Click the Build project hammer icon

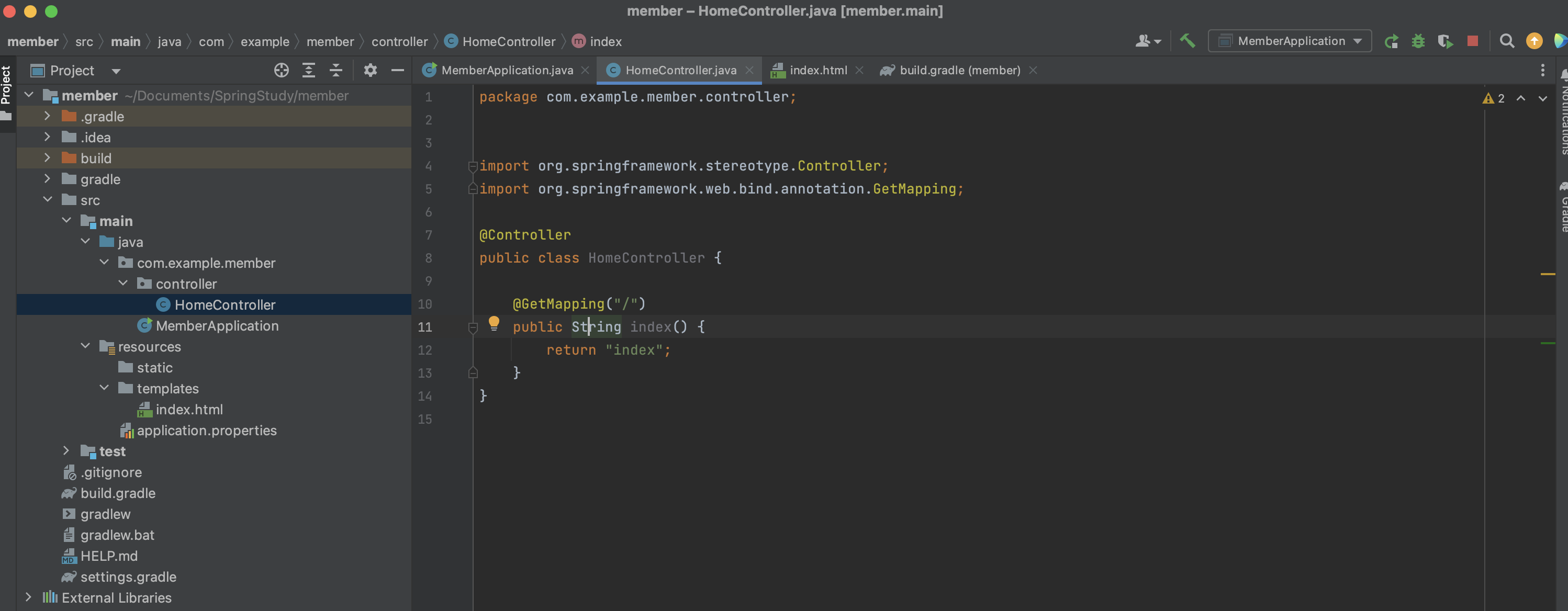pyautogui.click(x=1187, y=41)
